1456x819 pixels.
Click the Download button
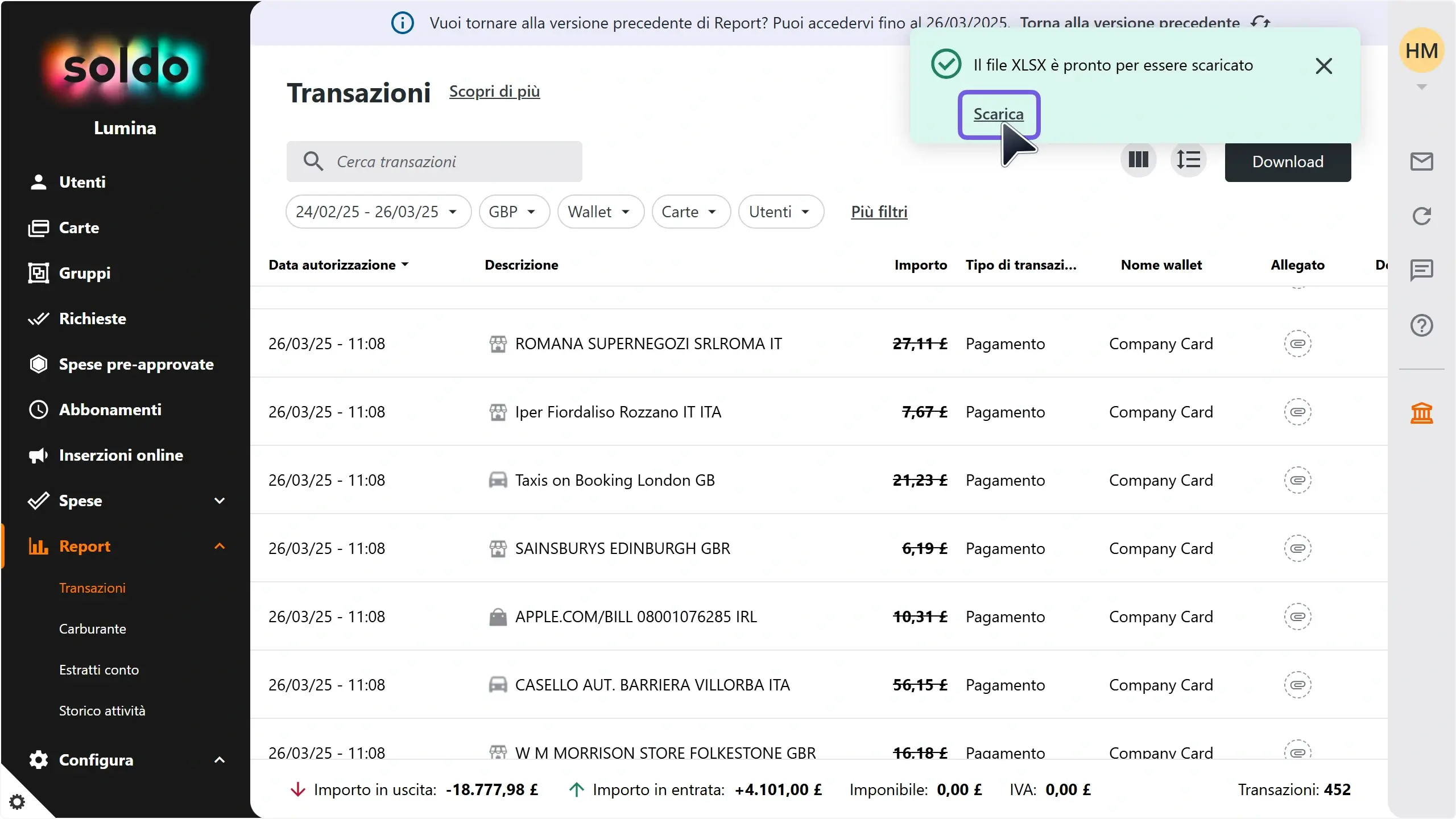point(1288,162)
